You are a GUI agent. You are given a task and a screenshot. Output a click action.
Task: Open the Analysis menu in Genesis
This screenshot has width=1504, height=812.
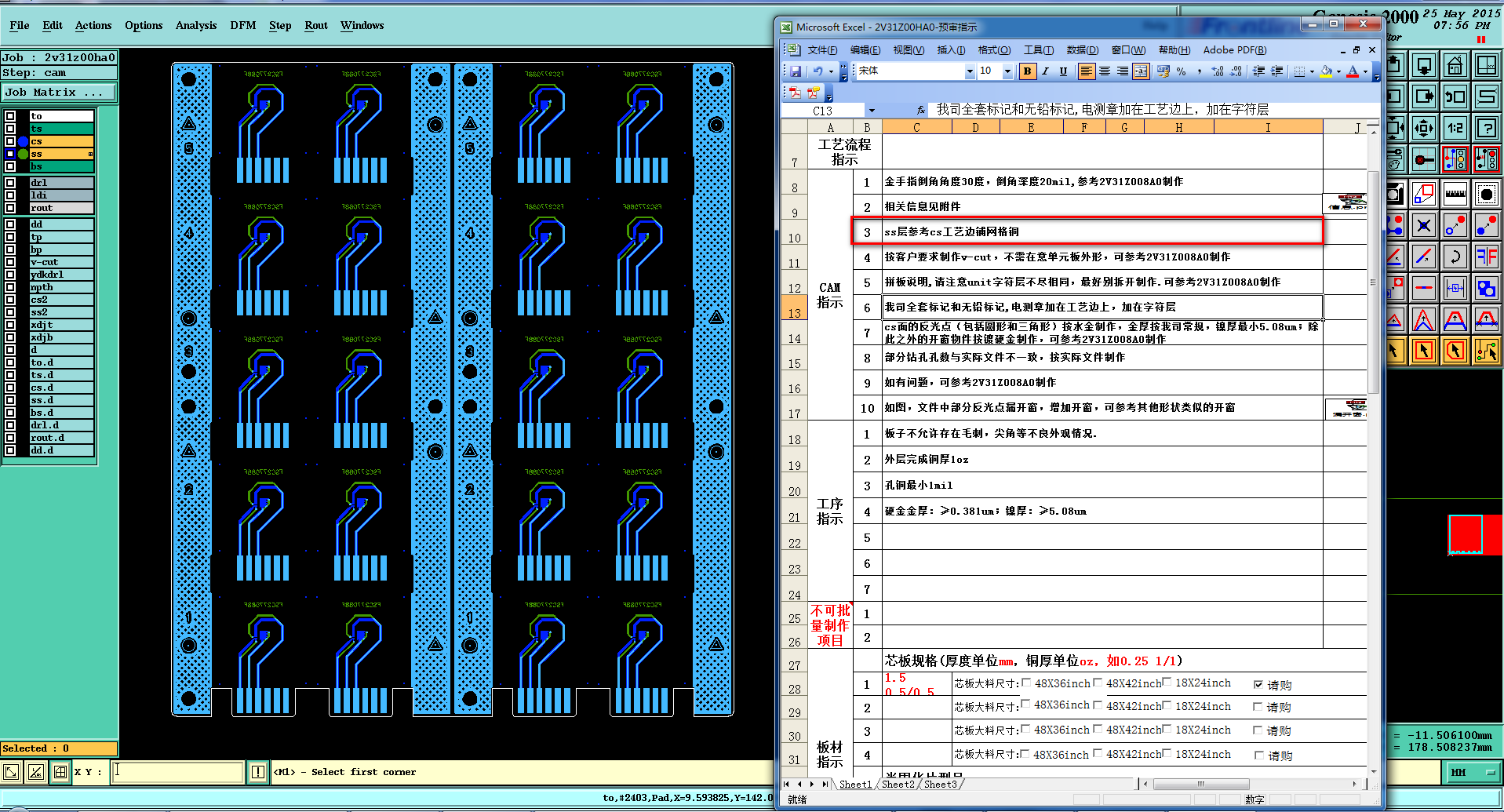click(196, 25)
